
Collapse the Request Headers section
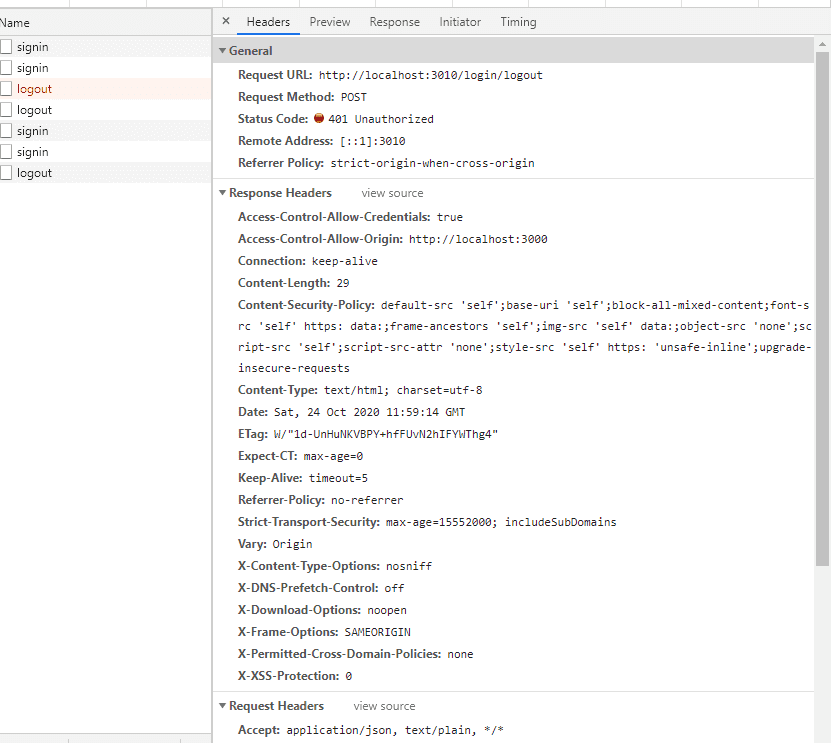[222, 706]
